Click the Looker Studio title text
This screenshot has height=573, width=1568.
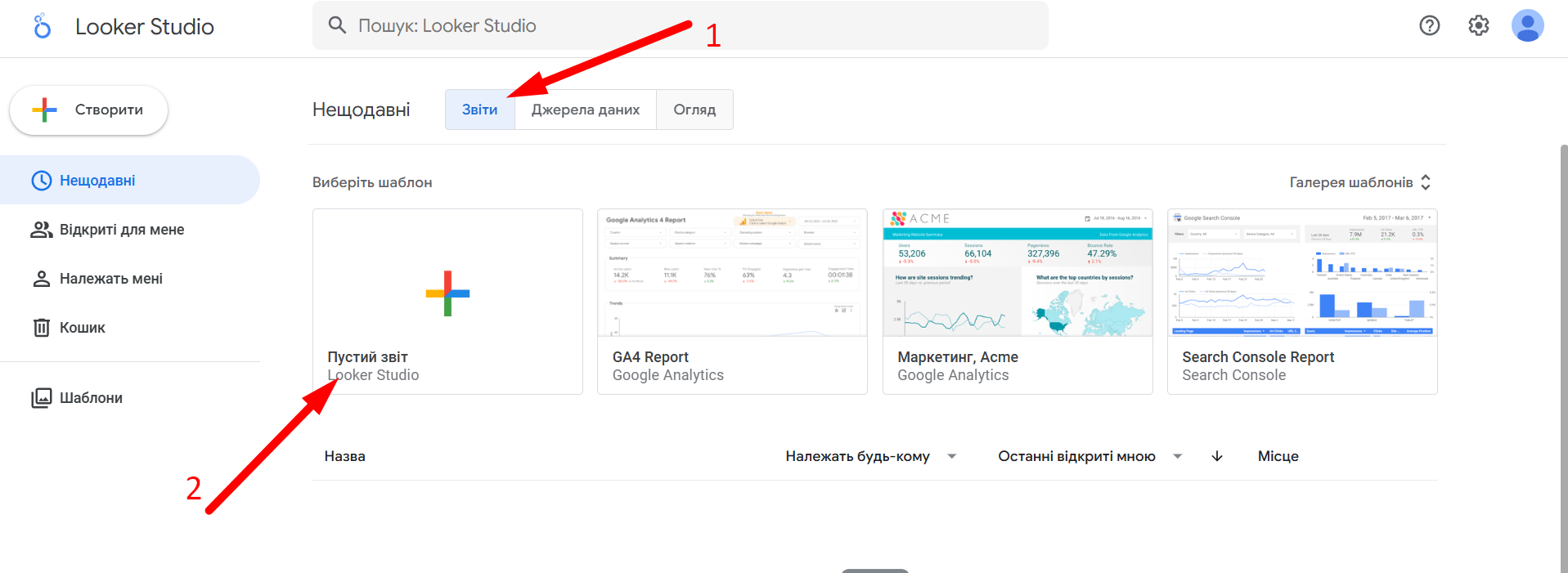click(145, 26)
